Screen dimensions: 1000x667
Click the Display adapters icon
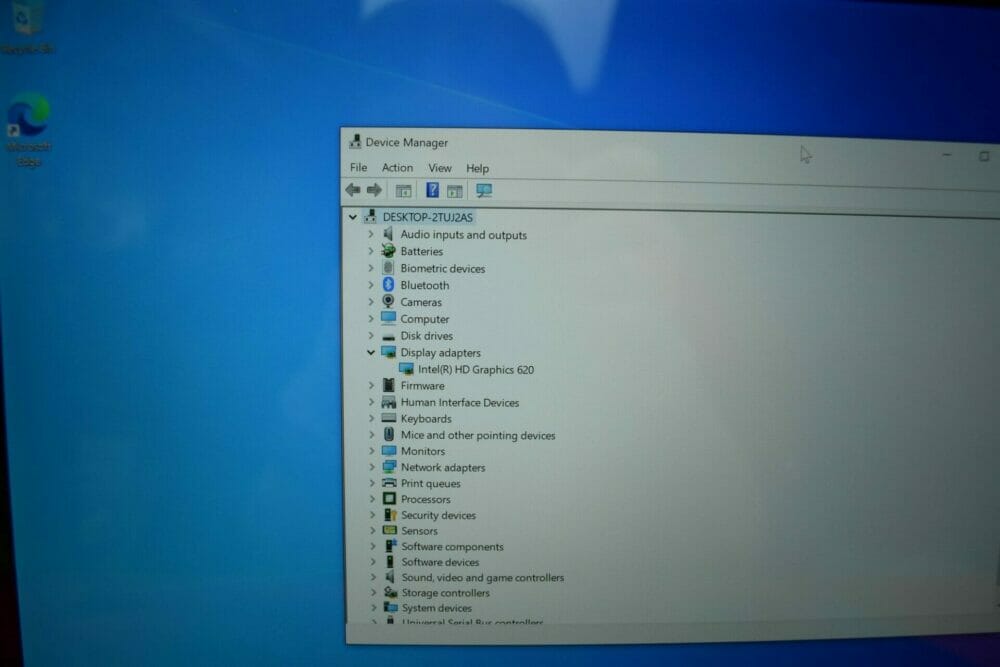(388, 352)
